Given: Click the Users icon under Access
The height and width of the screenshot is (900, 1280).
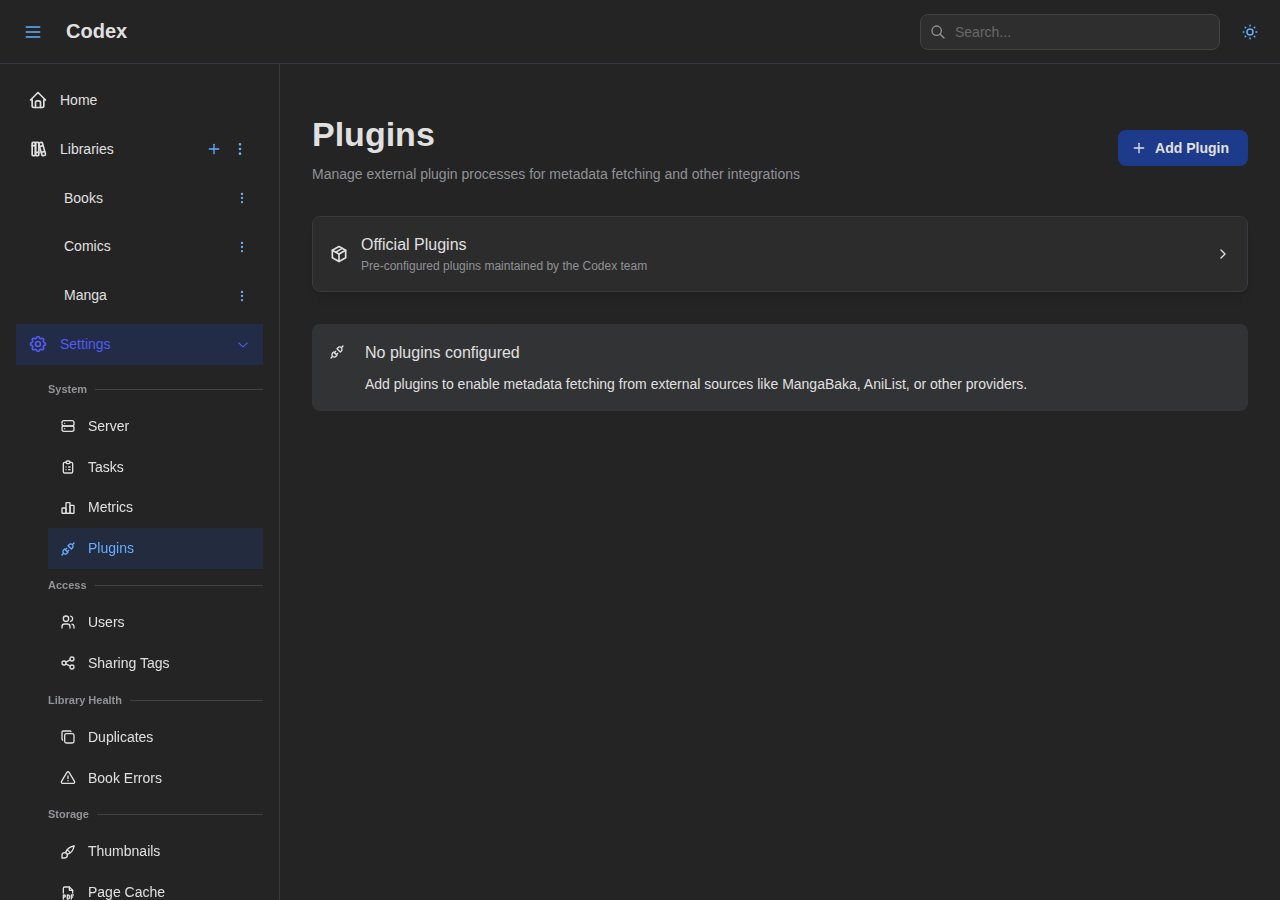Looking at the screenshot, I should [68, 622].
